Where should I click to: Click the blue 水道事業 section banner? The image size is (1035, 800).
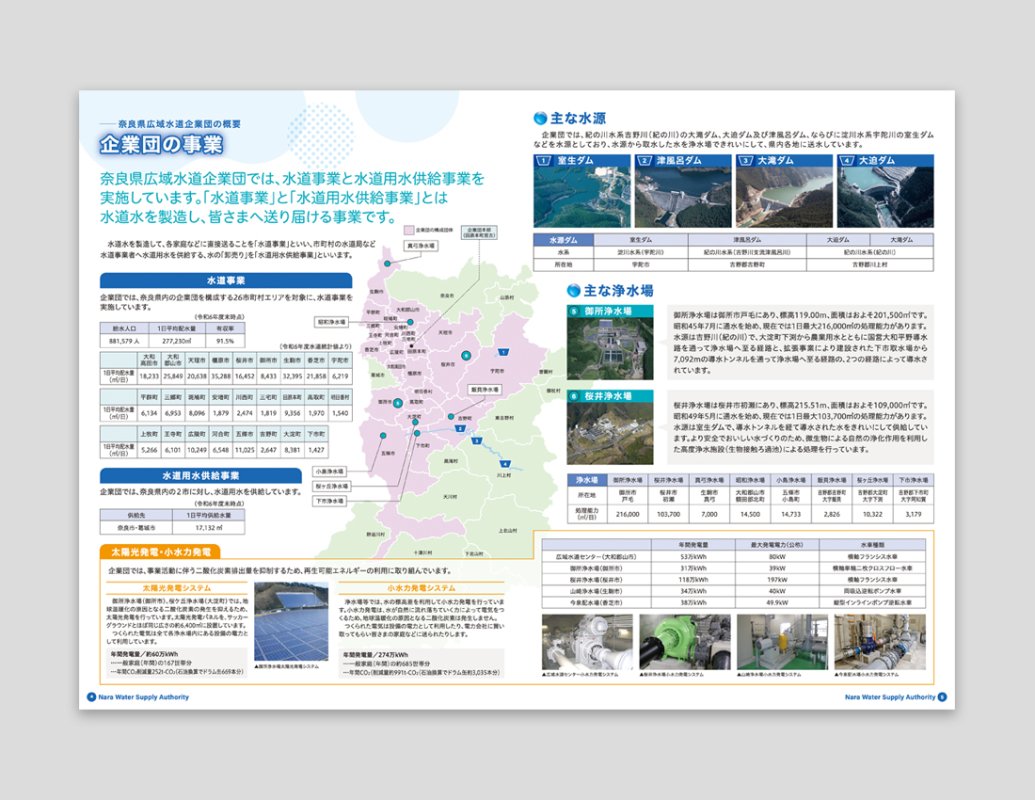[226, 281]
